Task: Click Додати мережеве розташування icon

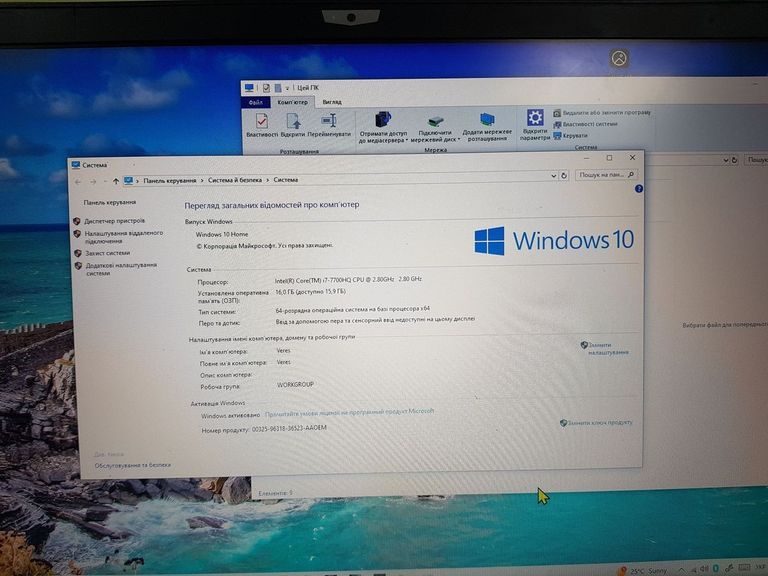Action: [x=487, y=127]
